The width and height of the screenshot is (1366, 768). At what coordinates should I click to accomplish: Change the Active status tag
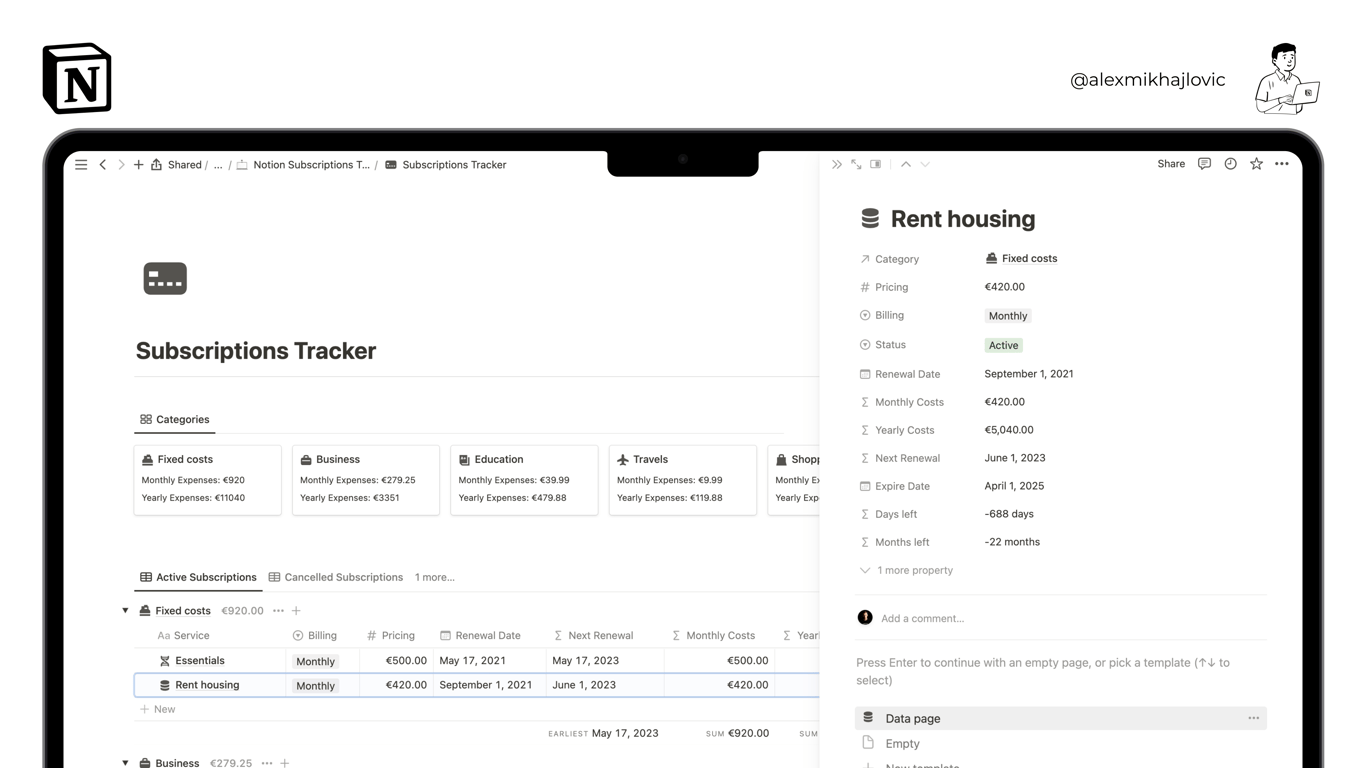click(x=1003, y=345)
